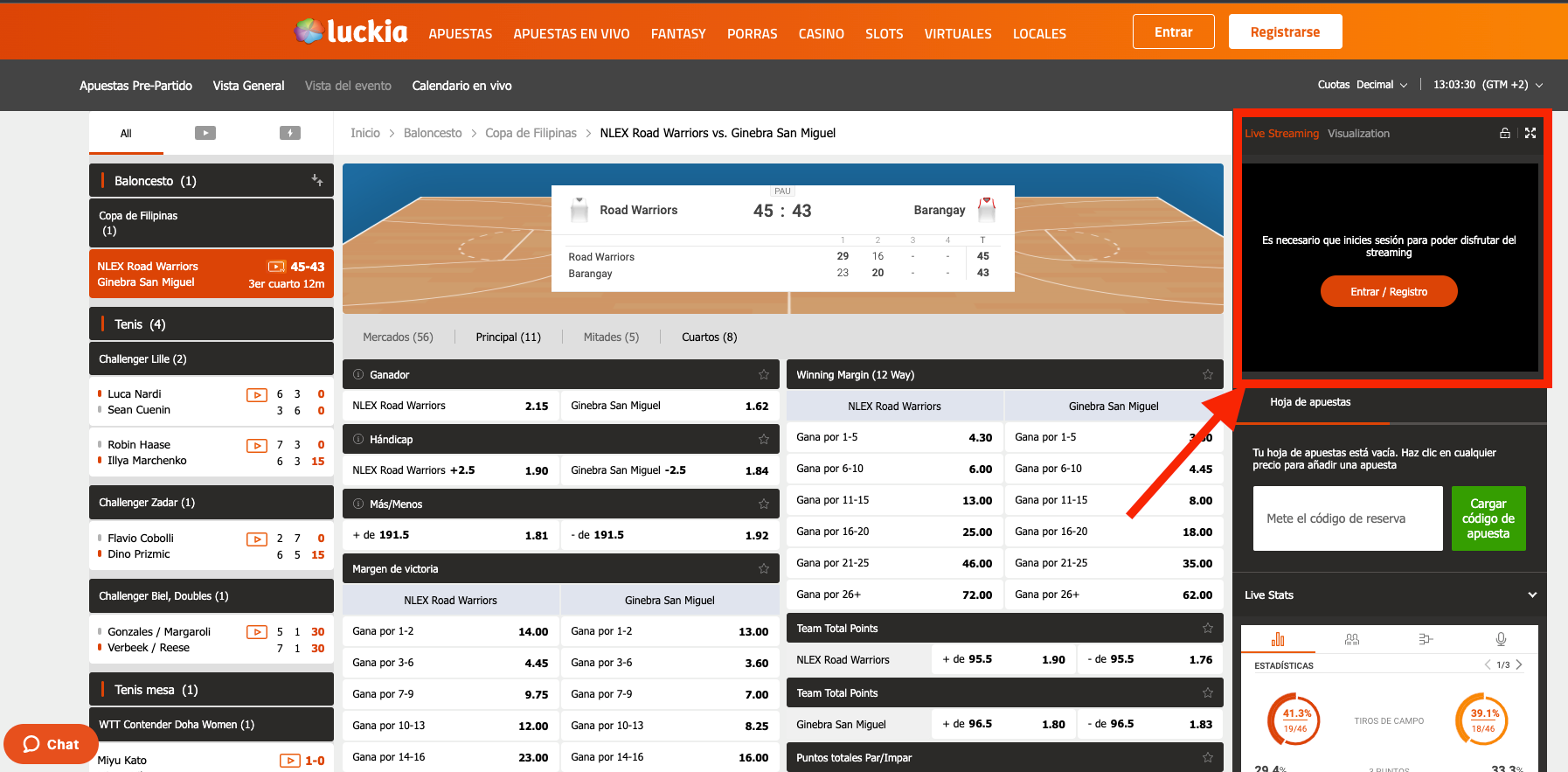
Task: Open bar chart statistics tab in Live Stats
Action: tap(1278, 639)
